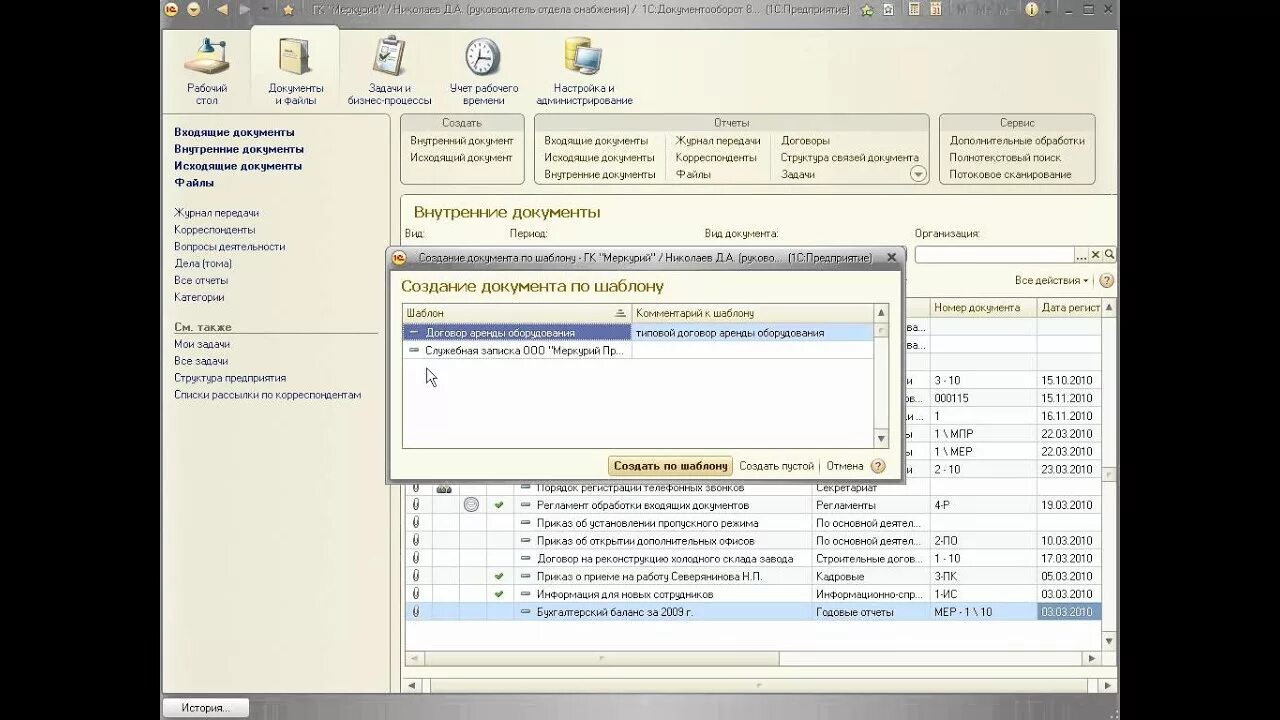Viewport: 1280px width, 720px height.
Task: Click paperclip icon on Бухгалтерский баланс row
Action: pos(416,612)
